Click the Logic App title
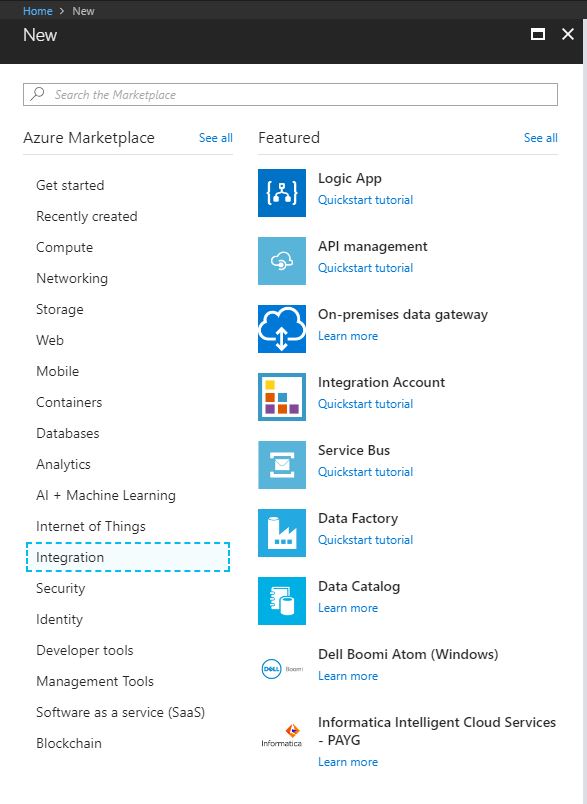 coord(350,178)
